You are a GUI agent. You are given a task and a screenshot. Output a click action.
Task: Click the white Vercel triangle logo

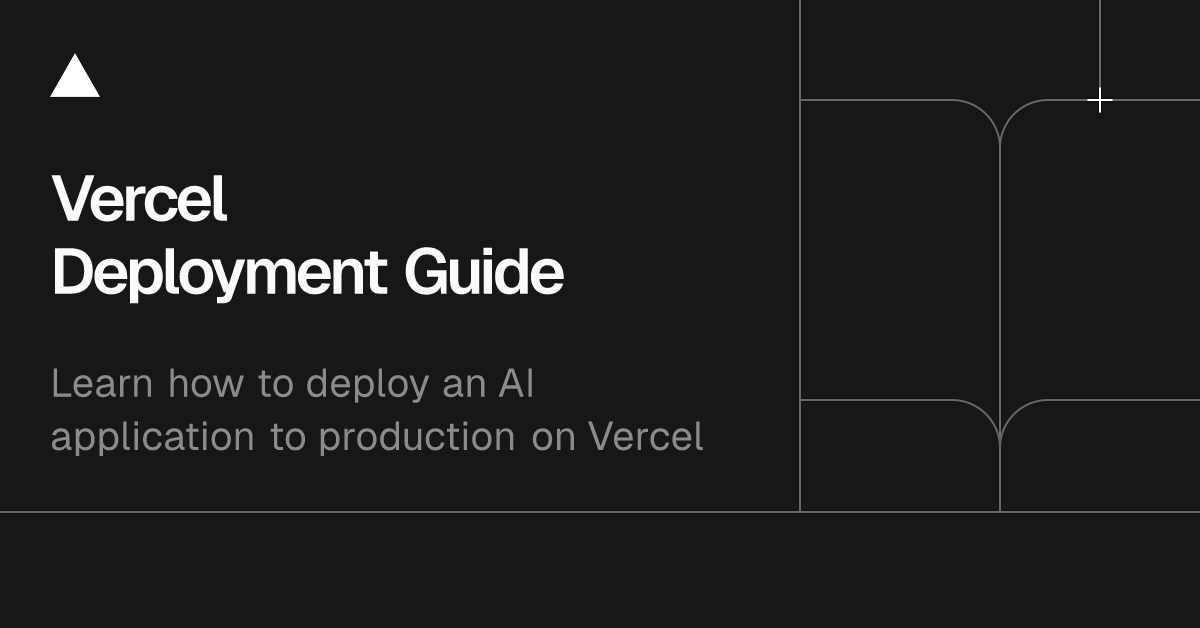(x=75, y=78)
